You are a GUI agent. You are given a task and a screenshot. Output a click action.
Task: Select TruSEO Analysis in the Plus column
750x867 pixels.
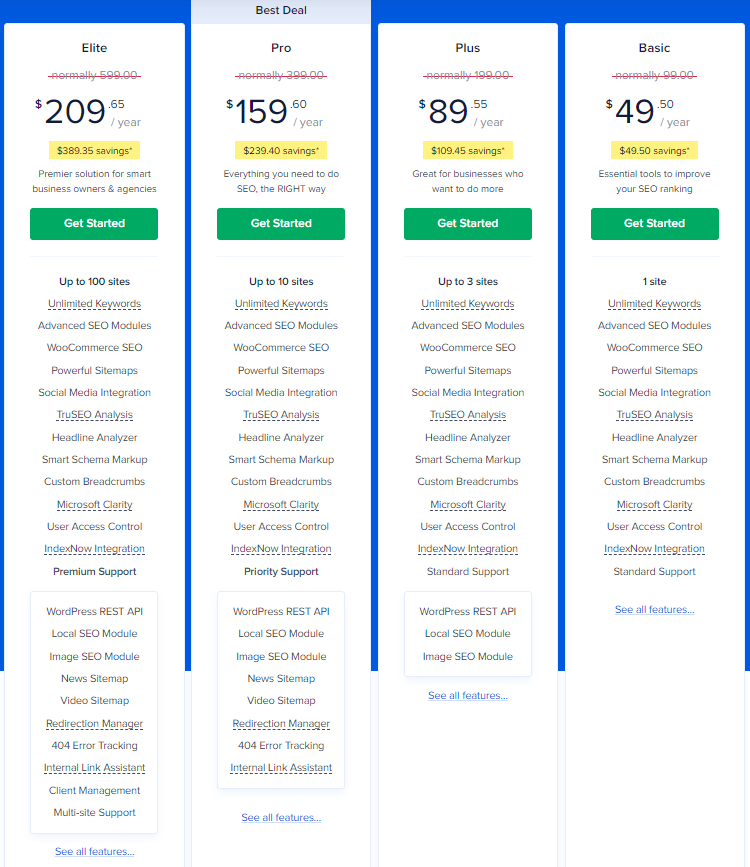click(x=468, y=415)
